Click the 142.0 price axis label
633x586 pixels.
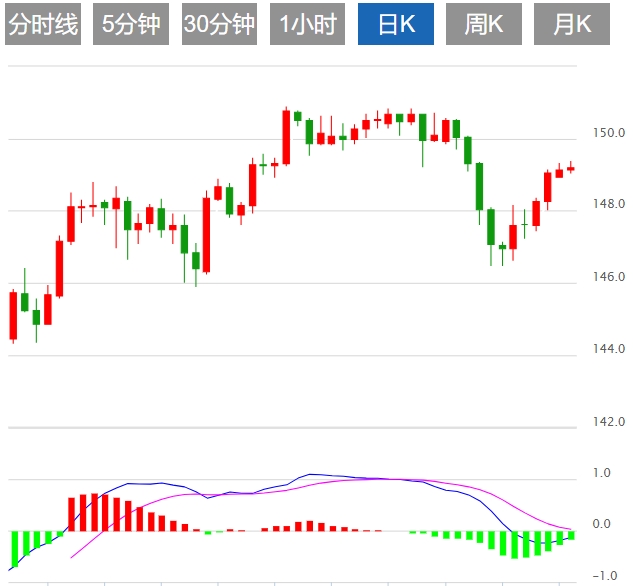pos(608,421)
